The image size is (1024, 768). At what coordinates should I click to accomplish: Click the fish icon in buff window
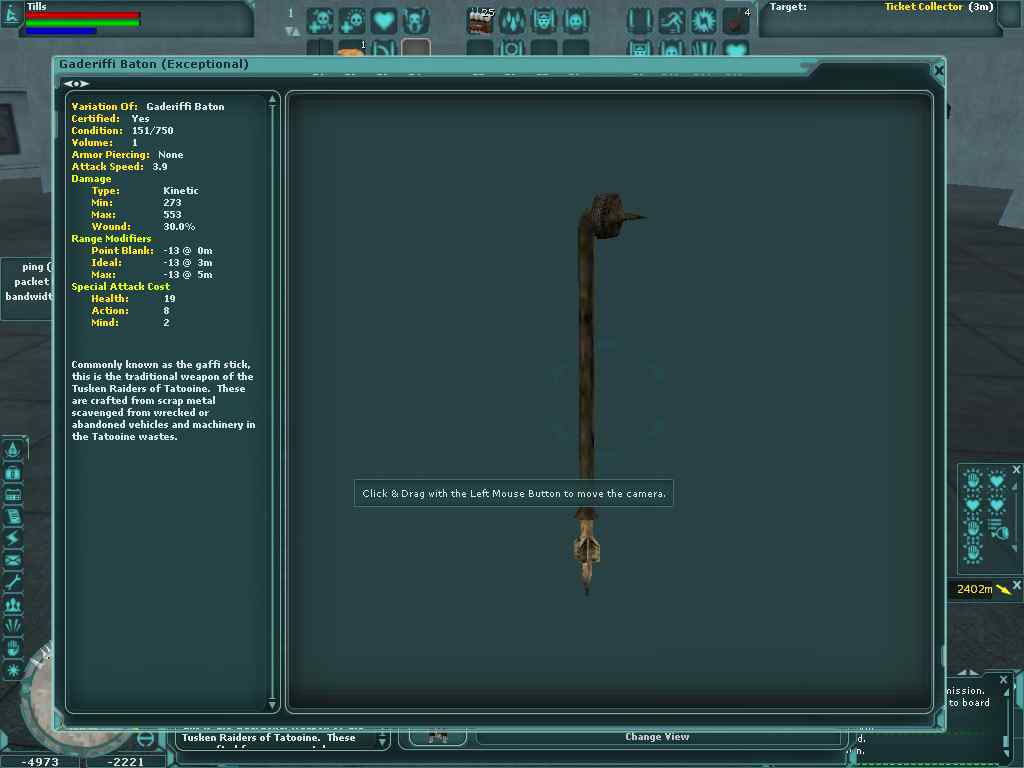coord(998,529)
